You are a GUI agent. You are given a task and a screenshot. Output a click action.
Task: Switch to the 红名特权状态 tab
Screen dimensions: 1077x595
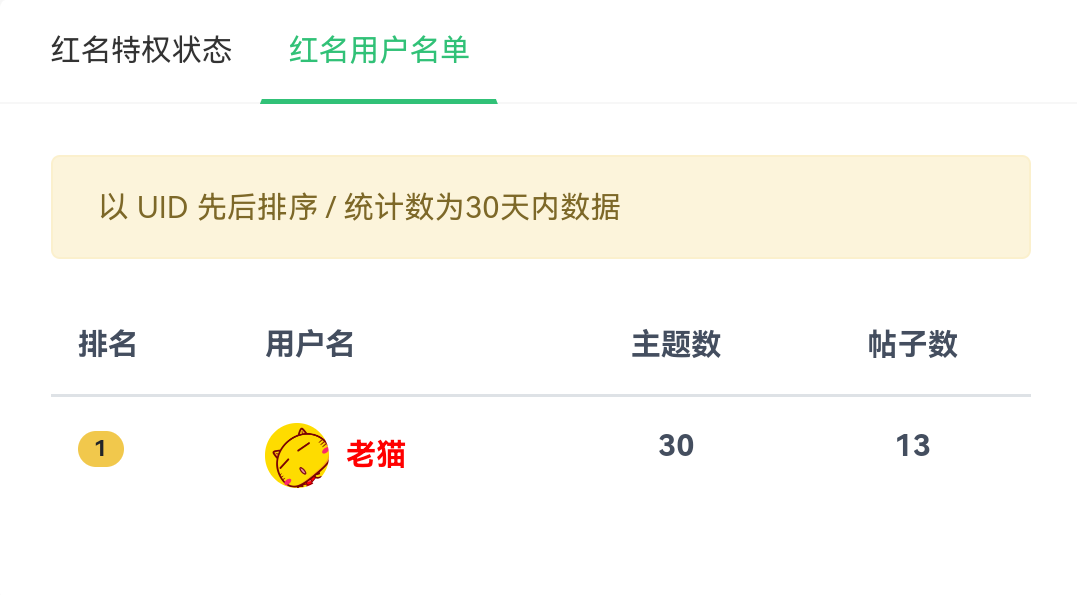pos(141,50)
